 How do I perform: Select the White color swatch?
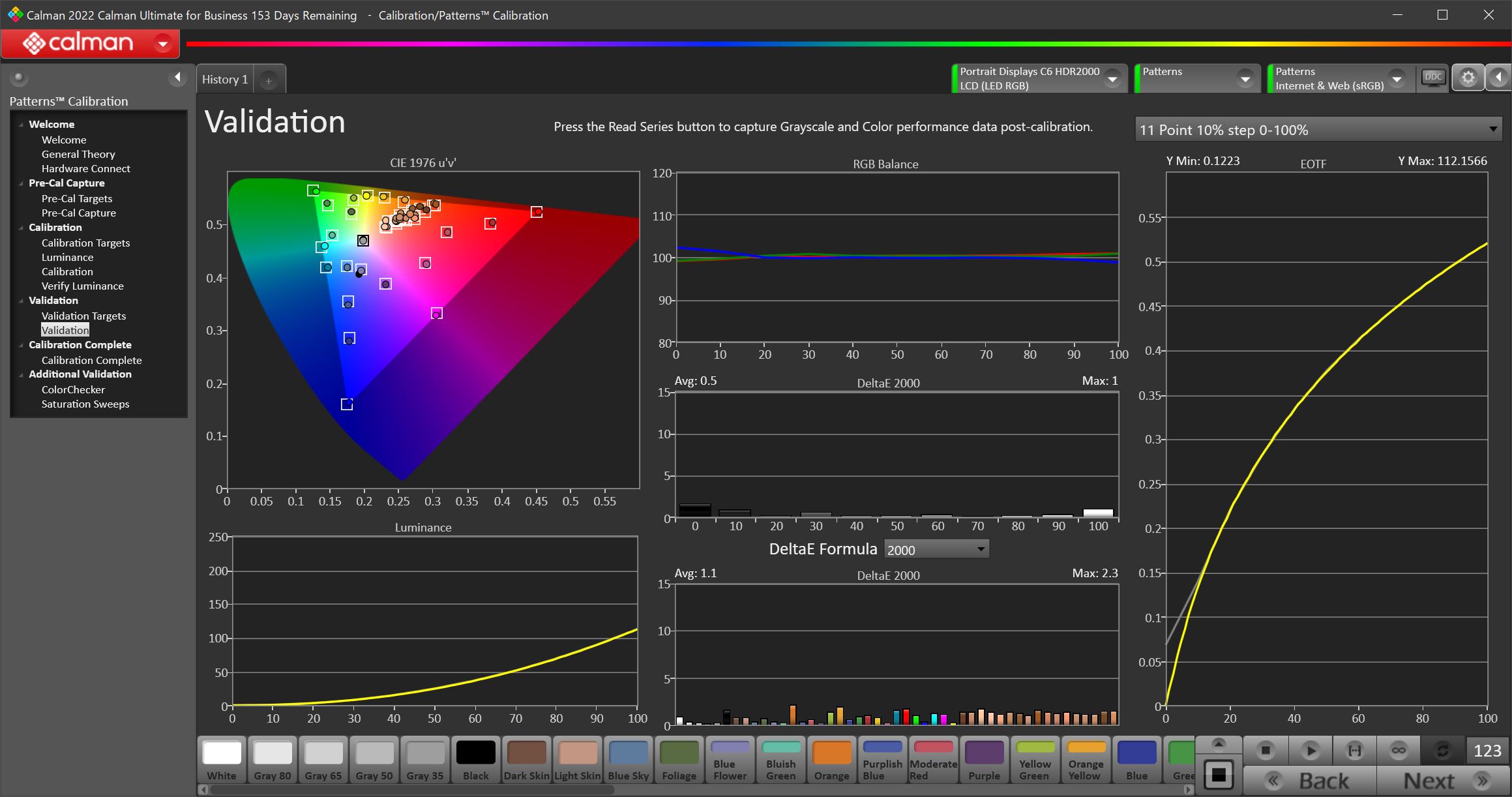point(222,760)
